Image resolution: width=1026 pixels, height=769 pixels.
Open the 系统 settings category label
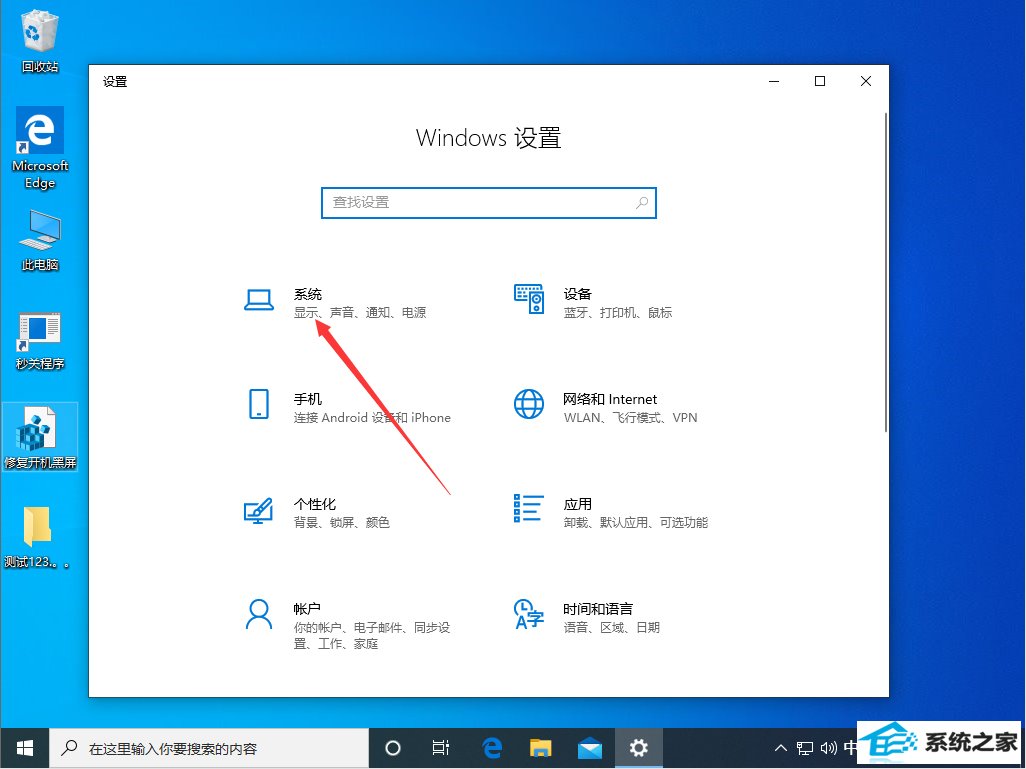click(x=308, y=295)
